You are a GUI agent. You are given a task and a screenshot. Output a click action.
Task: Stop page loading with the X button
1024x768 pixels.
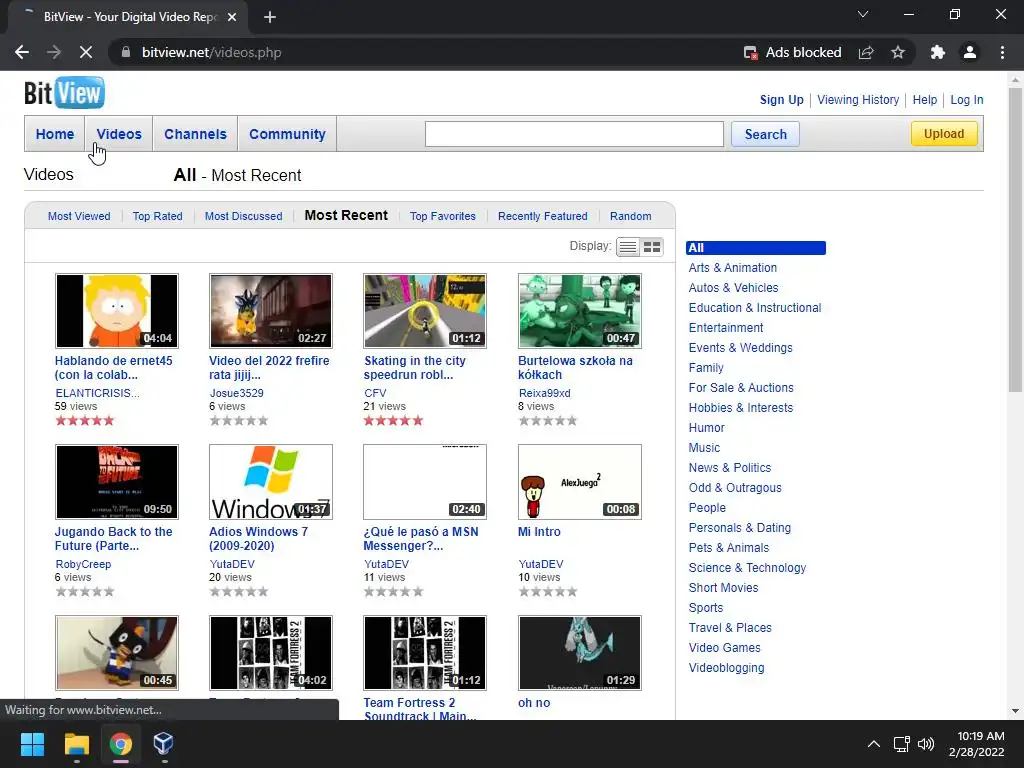pyautogui.click(x=86, y=52)
